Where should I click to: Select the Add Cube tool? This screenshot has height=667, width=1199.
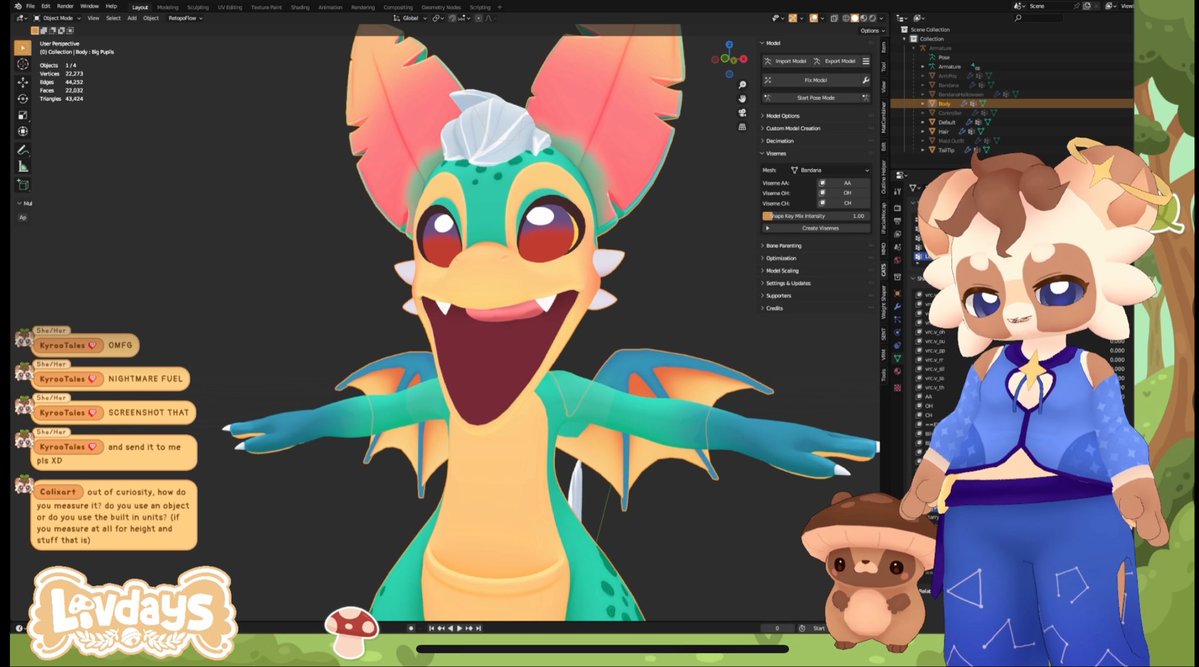22,184
